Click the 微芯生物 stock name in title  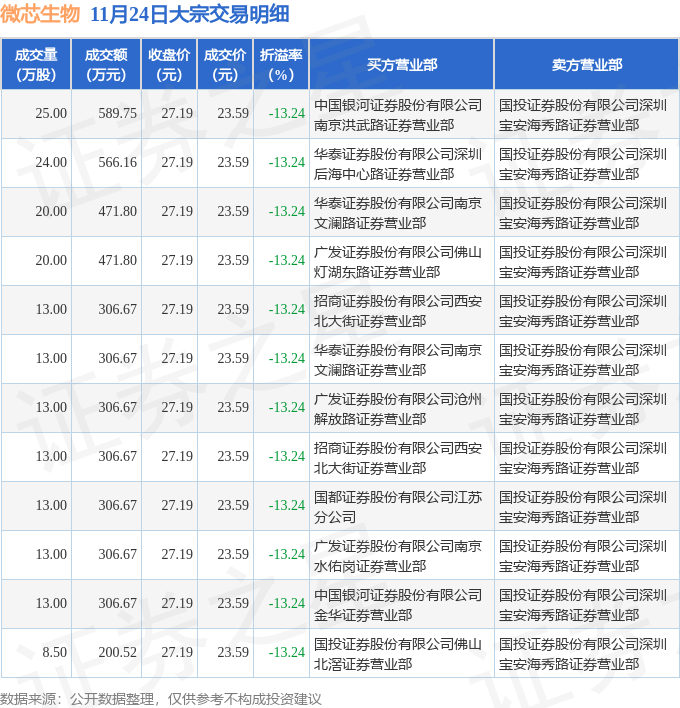40,14
